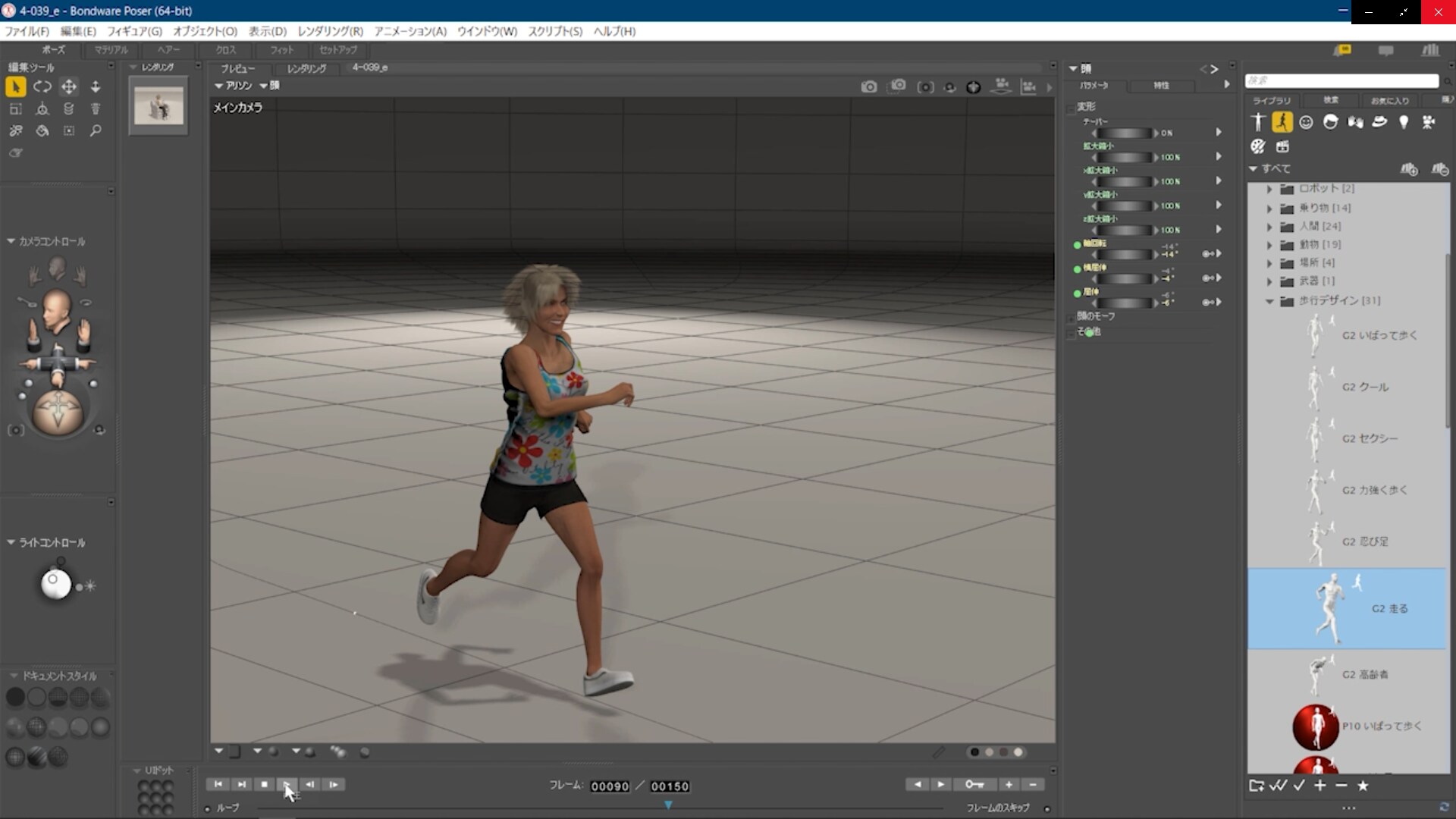Jump to the first frame button
Screen dimensions: 1456x819
click(218, 785)
